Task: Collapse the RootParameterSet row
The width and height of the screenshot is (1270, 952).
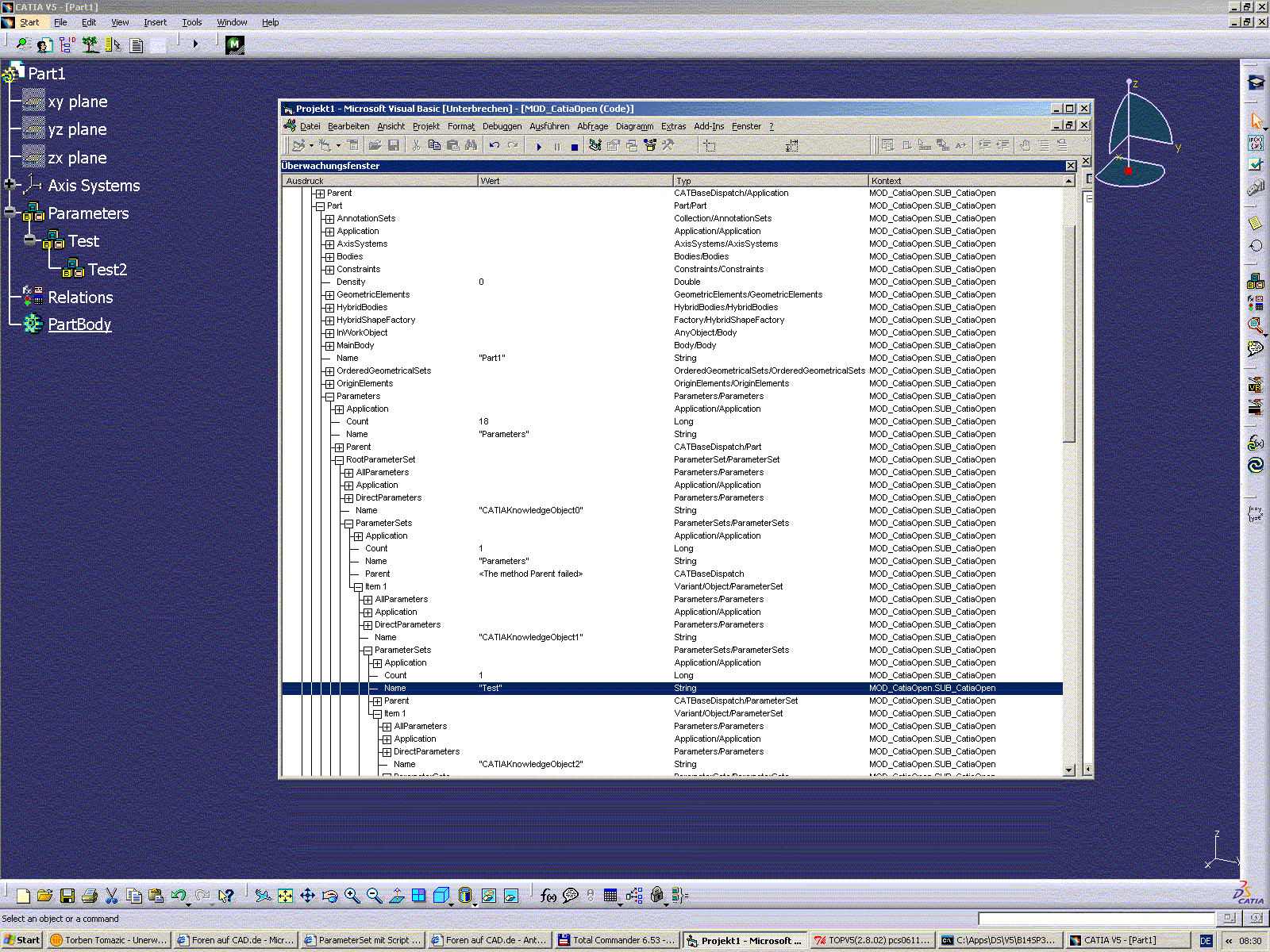Action: pos(339,460)
